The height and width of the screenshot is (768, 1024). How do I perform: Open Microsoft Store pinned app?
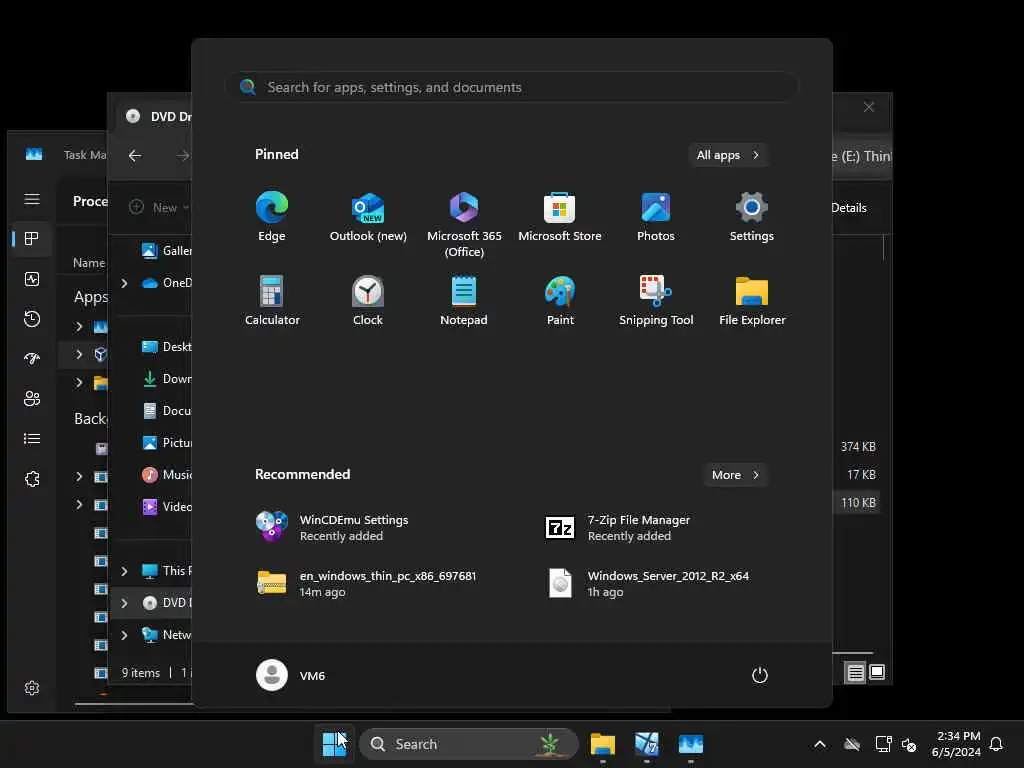coord(560,217)
